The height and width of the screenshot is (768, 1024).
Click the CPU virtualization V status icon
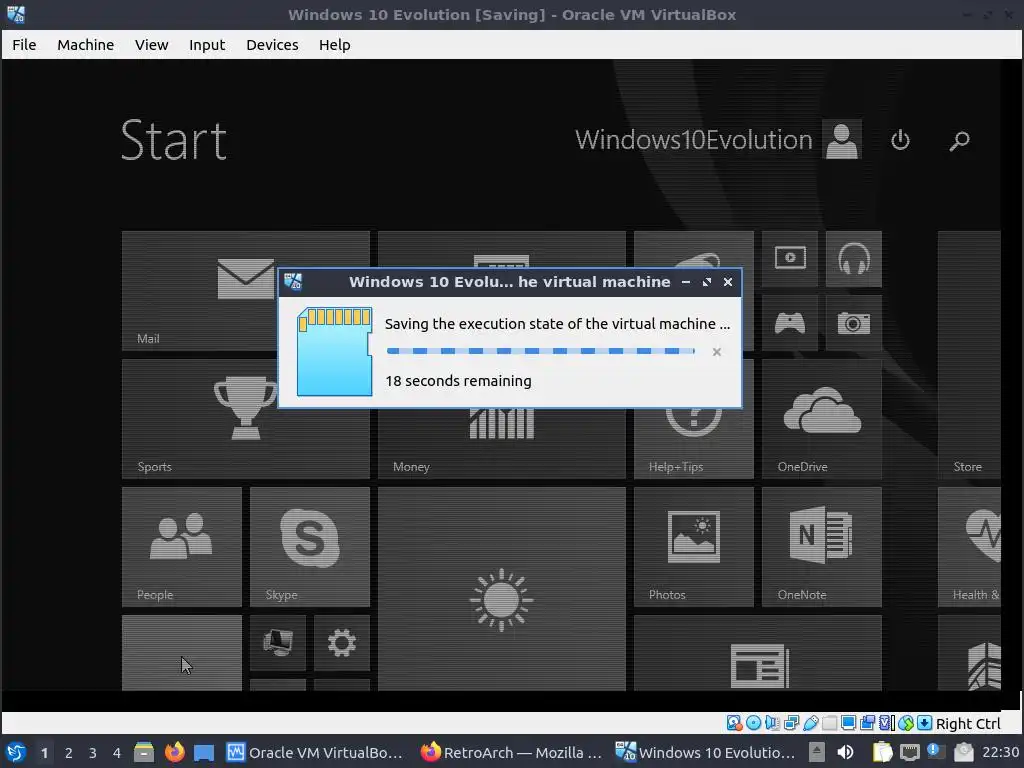coord(886,723)
